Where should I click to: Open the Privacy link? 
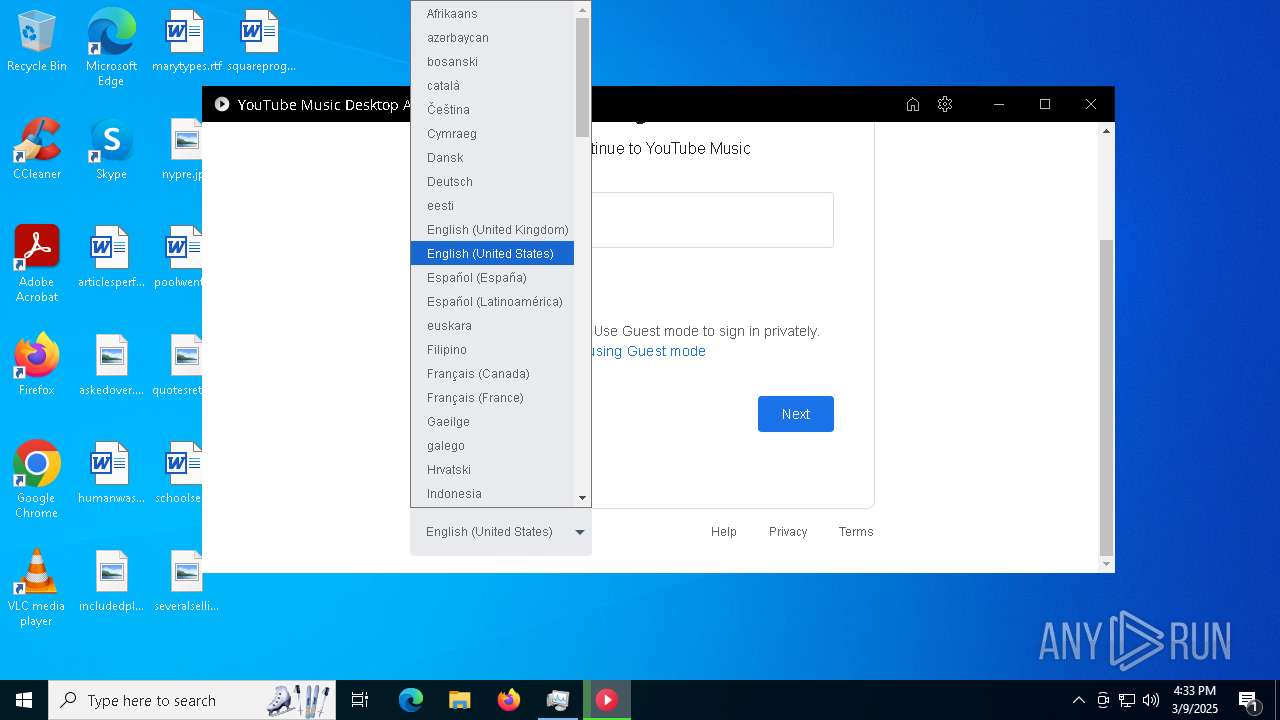click(x=788, y=532)
